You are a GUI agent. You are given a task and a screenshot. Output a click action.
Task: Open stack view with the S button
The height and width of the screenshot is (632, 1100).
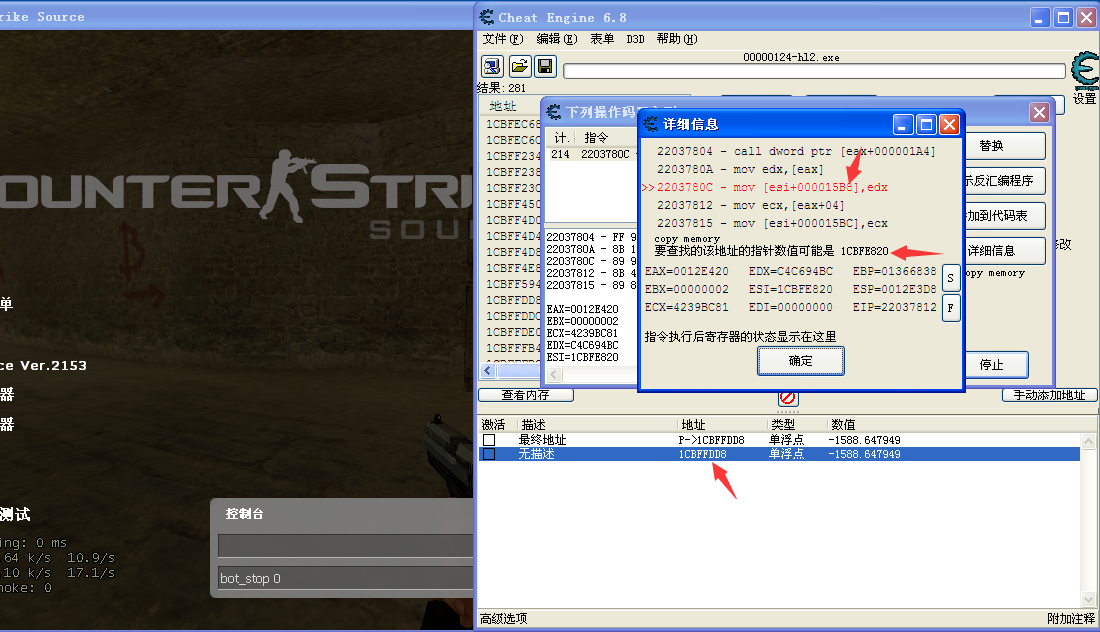(x=950, y=278)
